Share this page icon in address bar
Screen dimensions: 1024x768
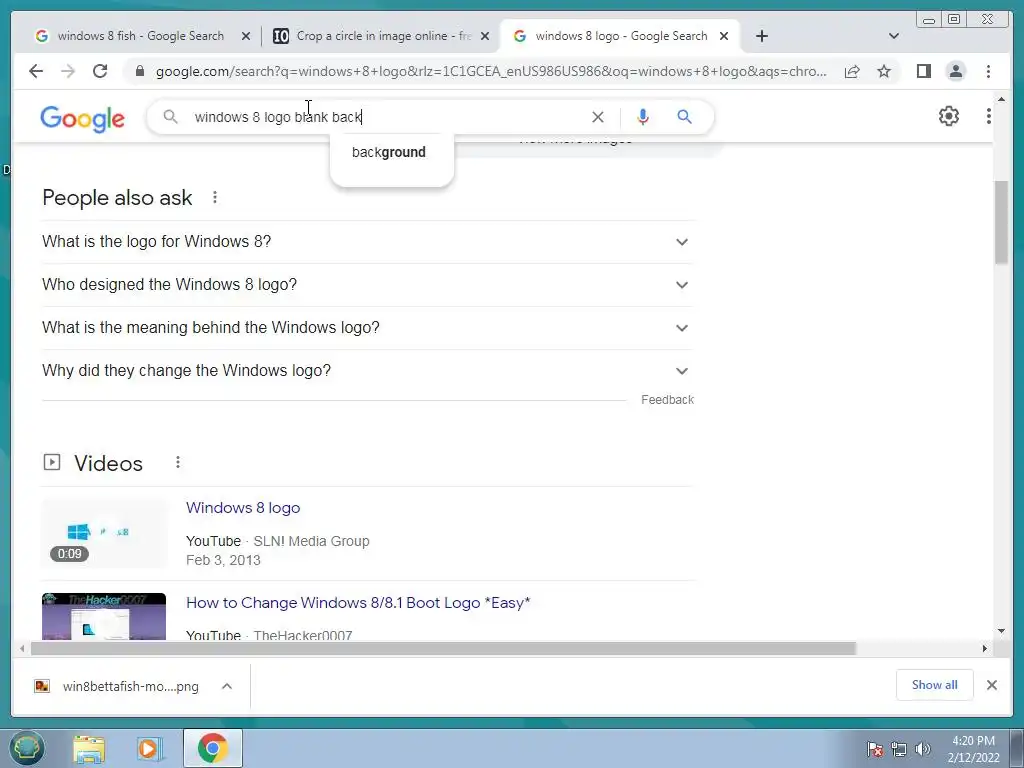852,71
